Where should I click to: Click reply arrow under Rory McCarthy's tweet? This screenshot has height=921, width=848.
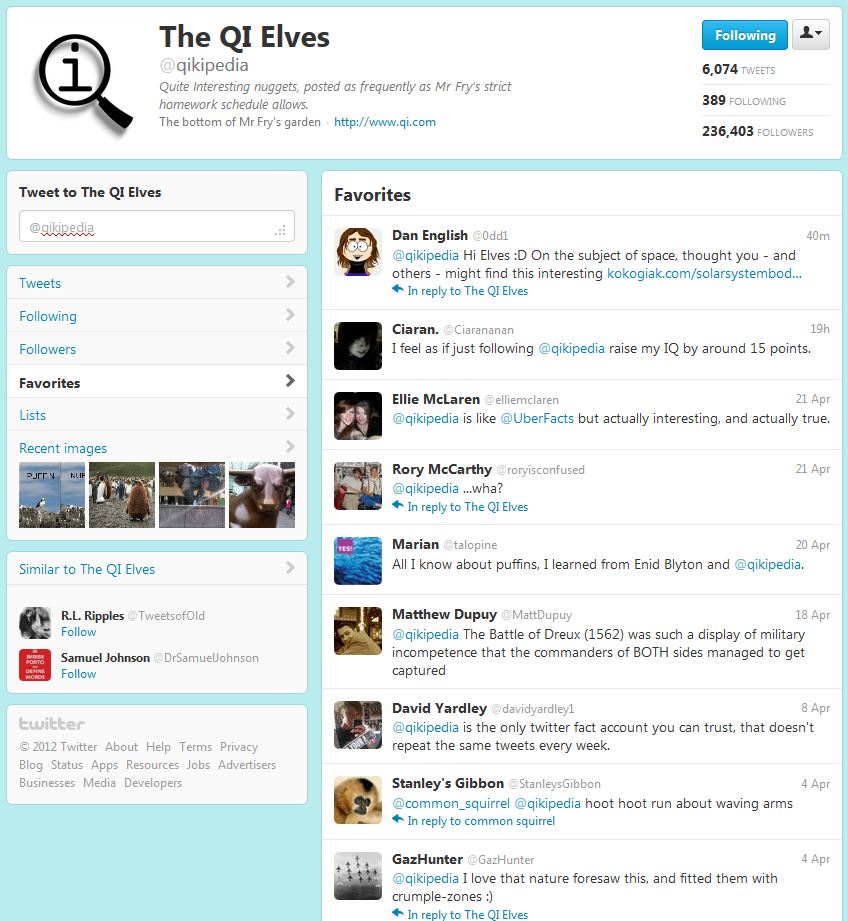pos(398,505)
